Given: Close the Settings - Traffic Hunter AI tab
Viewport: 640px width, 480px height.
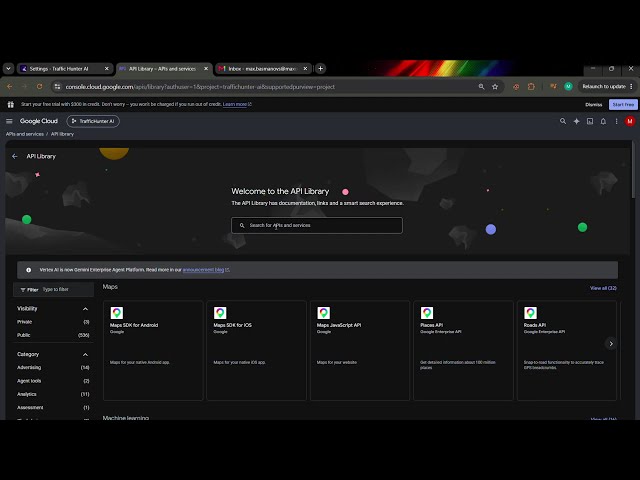Looking at the screenshot, I should (107, 69).
